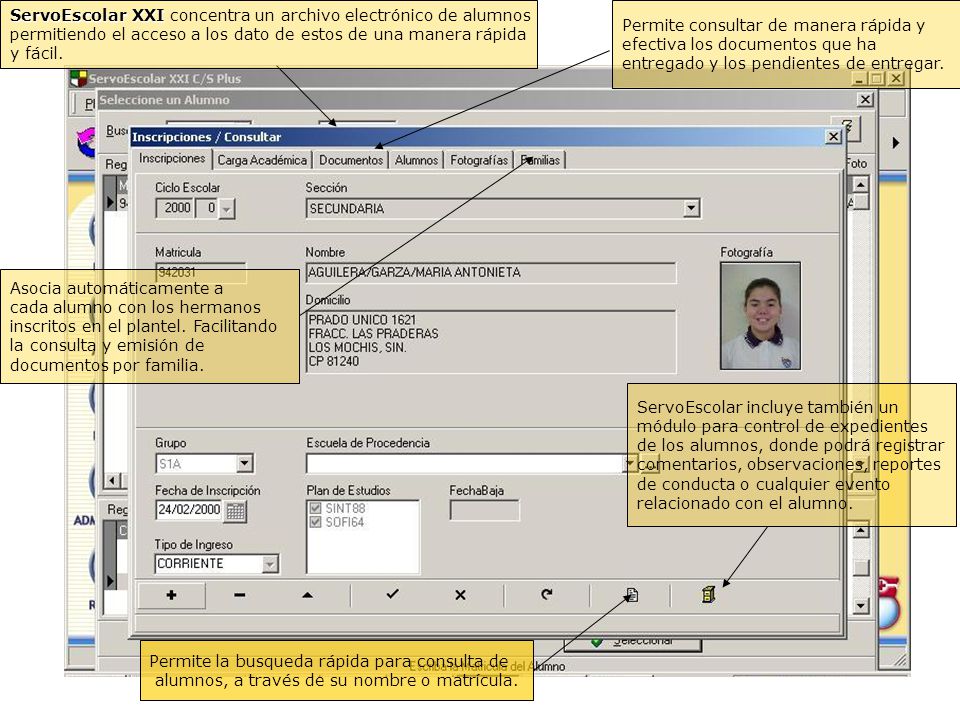Click the right-pointing arrow in main toolbar

click(x=896, y=143)
